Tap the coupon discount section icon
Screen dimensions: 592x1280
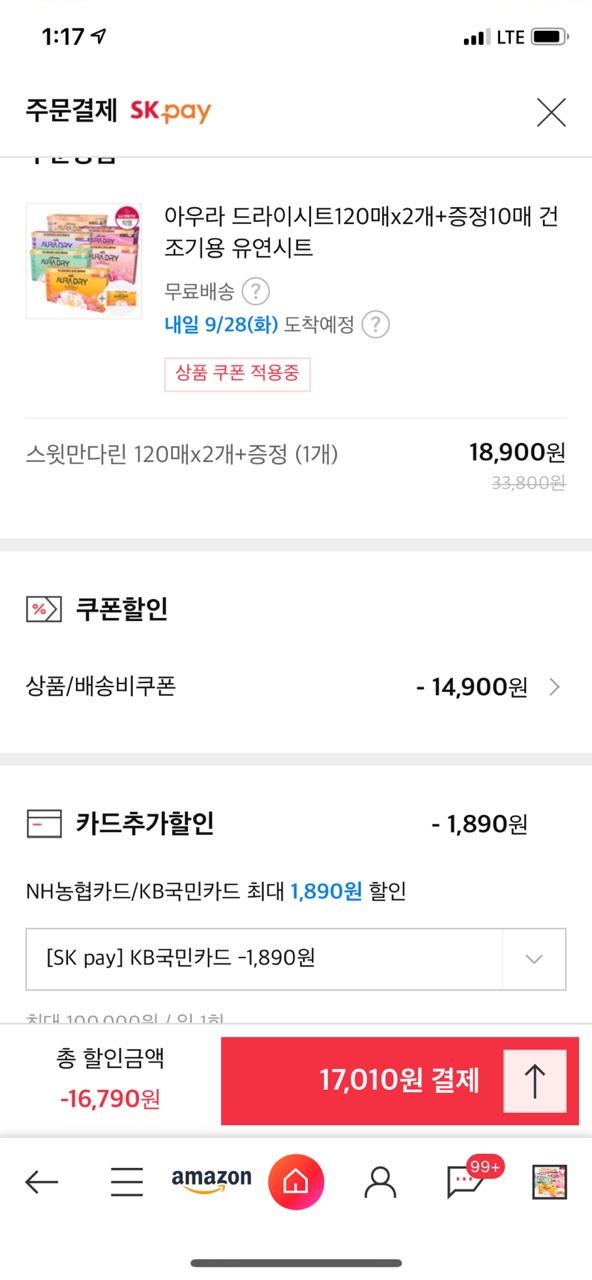coord(40,608)
